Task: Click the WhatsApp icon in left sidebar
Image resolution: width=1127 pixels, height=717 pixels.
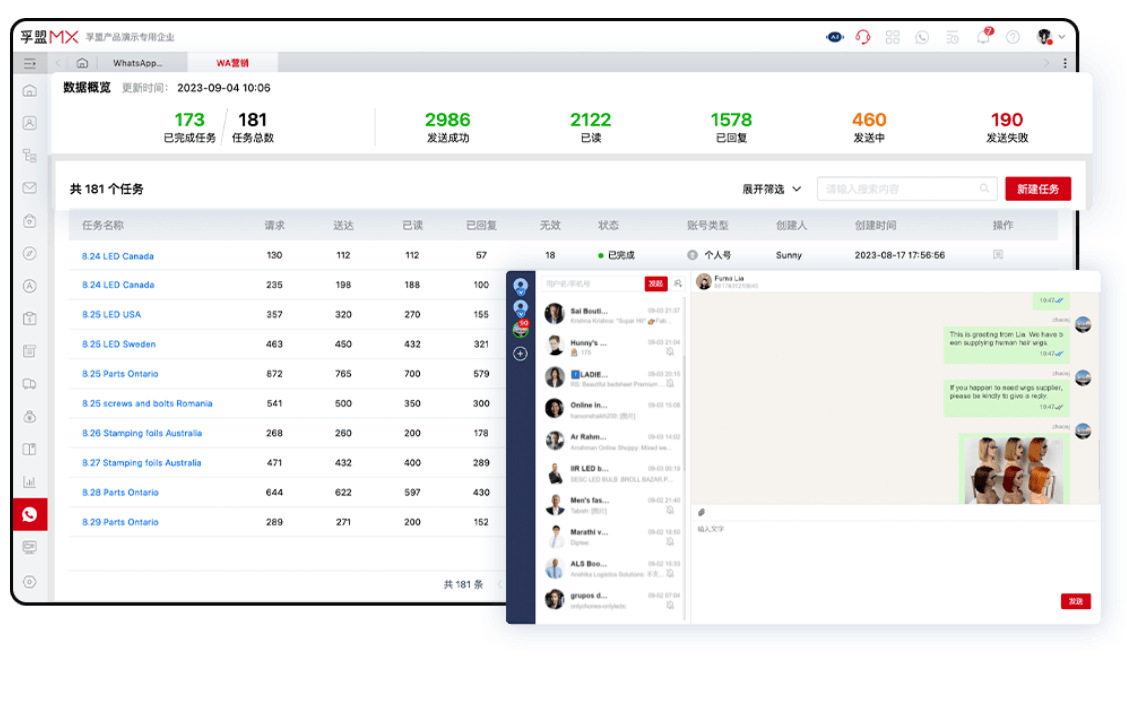Action: pyautogui.click(x=29, y=514)
